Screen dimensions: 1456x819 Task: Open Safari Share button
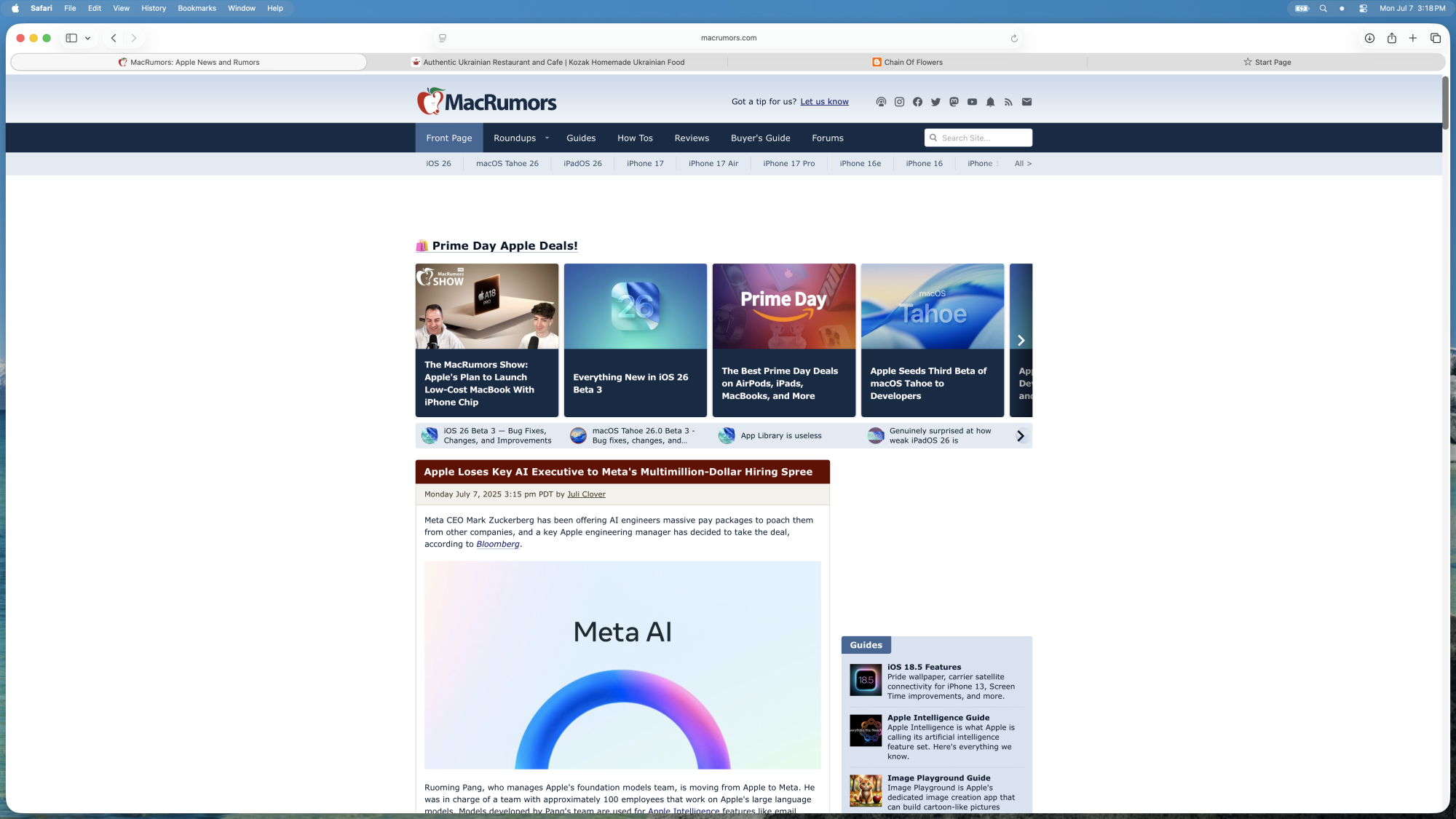pos(1391,38)
